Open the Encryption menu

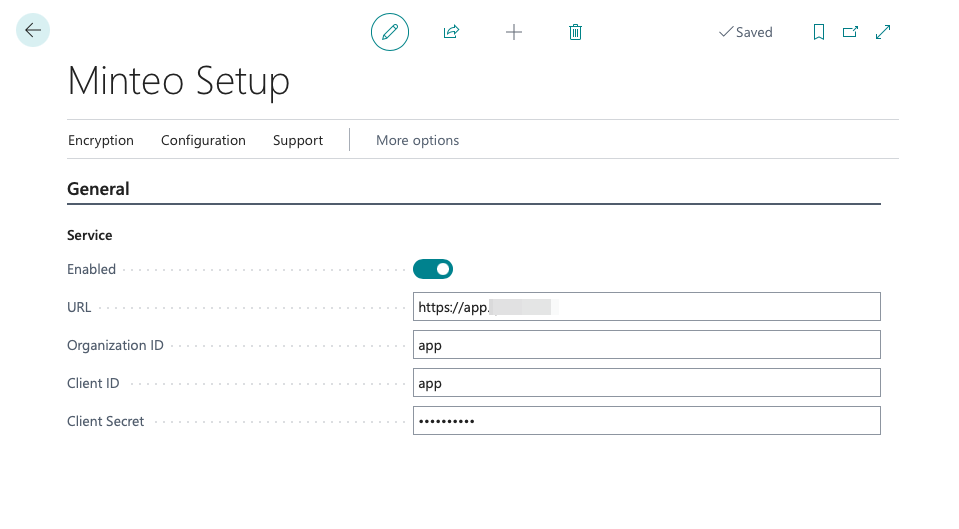pos(101,140)
